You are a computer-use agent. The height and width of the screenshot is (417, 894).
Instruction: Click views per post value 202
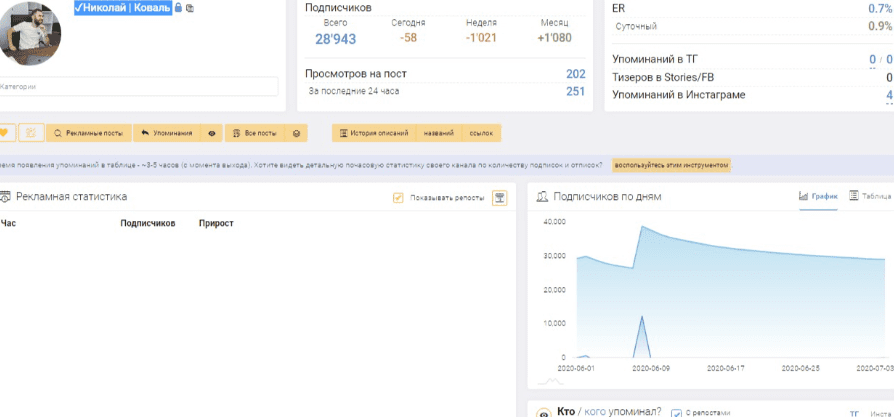click(x=575, y=74)
